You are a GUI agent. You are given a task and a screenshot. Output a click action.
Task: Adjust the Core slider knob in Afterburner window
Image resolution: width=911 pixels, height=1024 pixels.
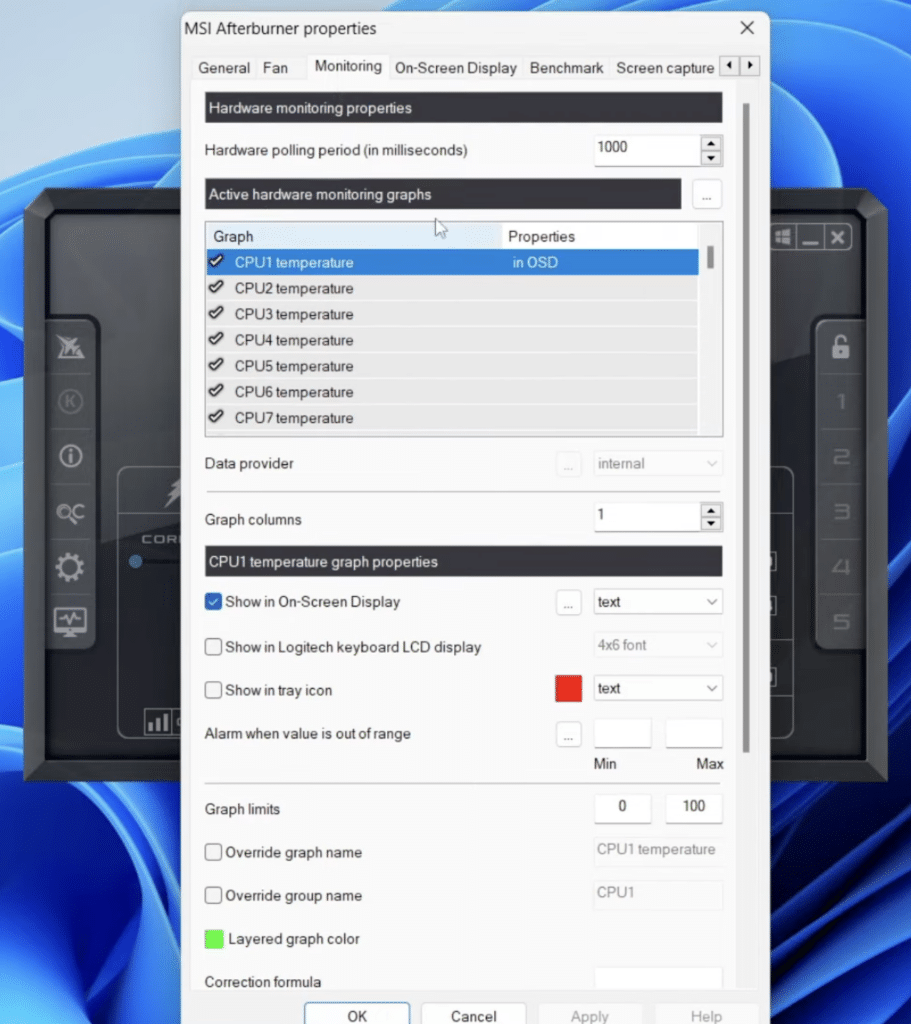coord(135,561)
